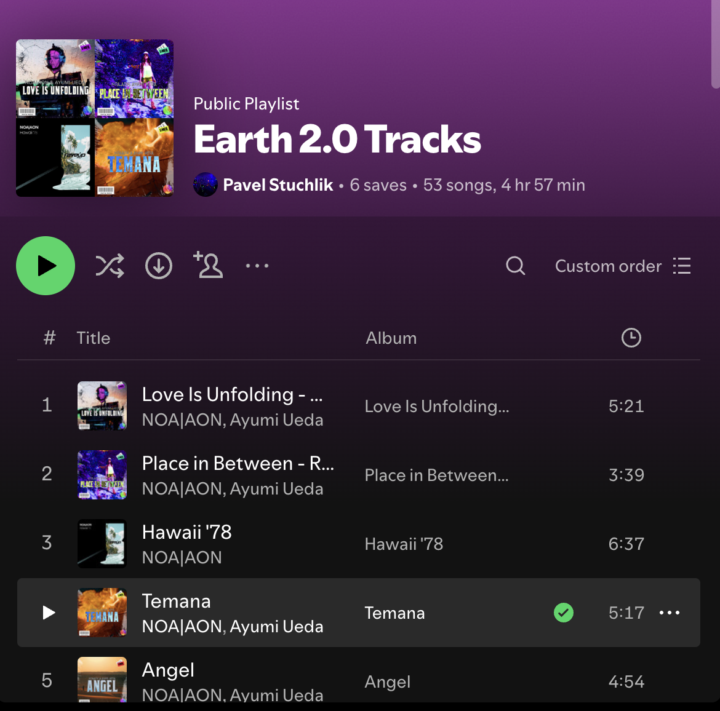Viewport: 720px width, 711px height.
Task: Toggle shuffle for the playlist
Action: tap(109, 266)
